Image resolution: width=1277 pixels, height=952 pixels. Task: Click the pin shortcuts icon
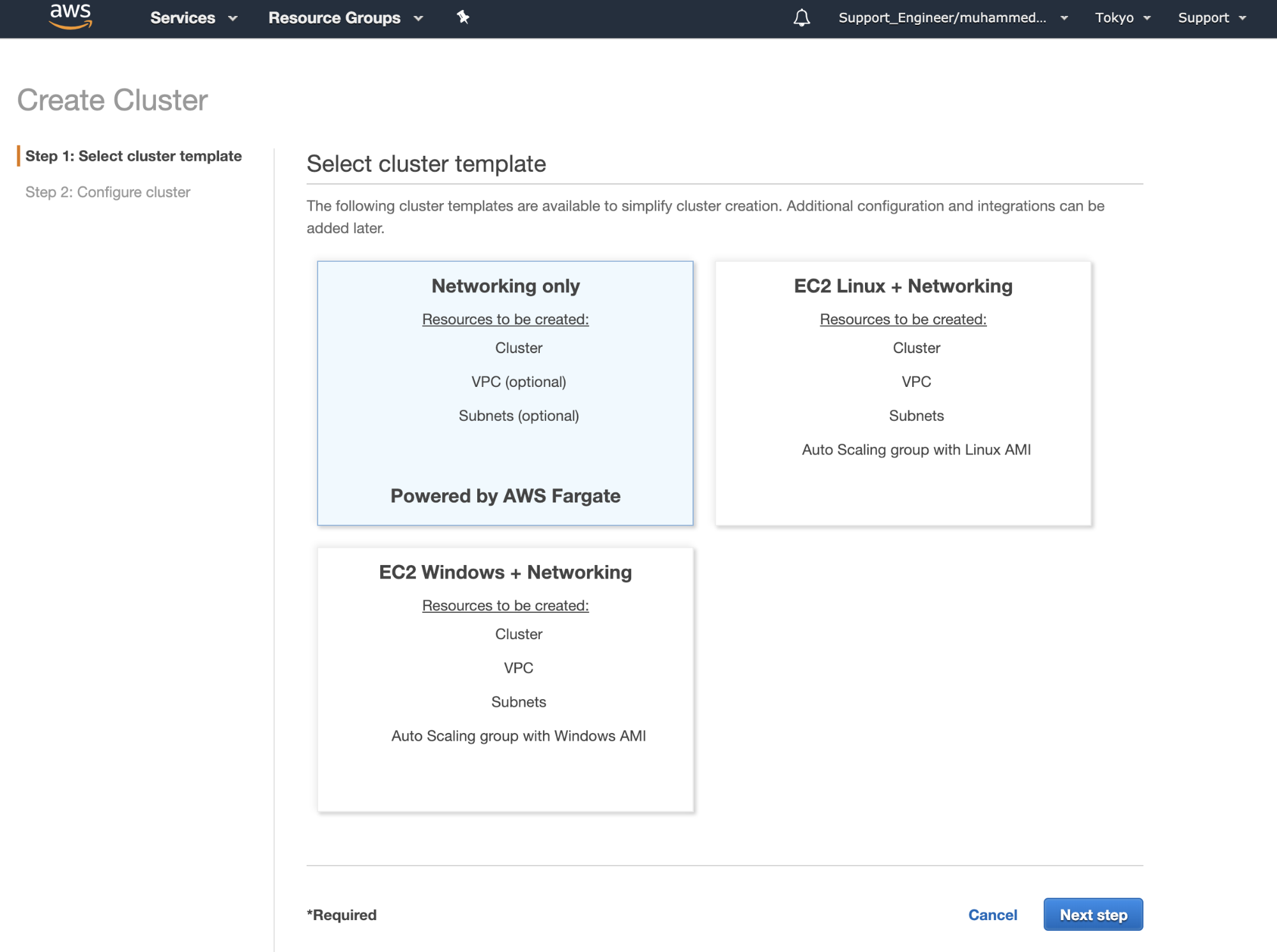coord(463,17)
